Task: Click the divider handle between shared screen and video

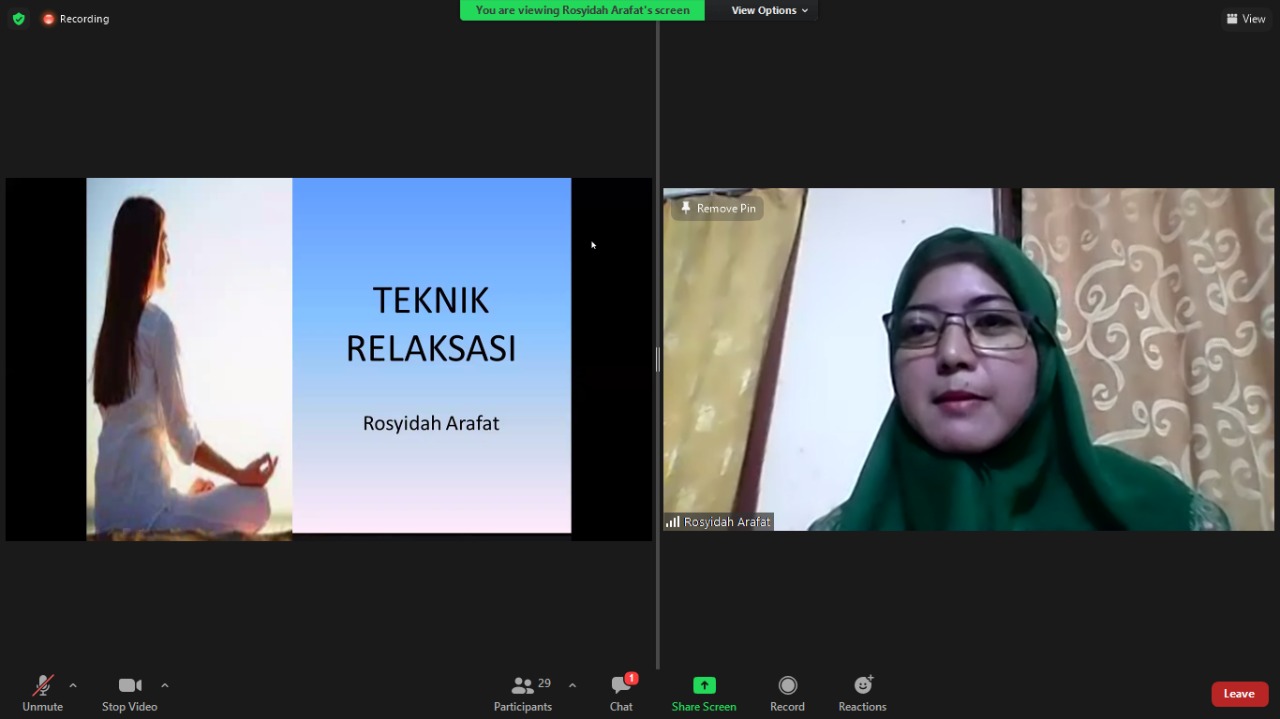Action: (657, 360)
